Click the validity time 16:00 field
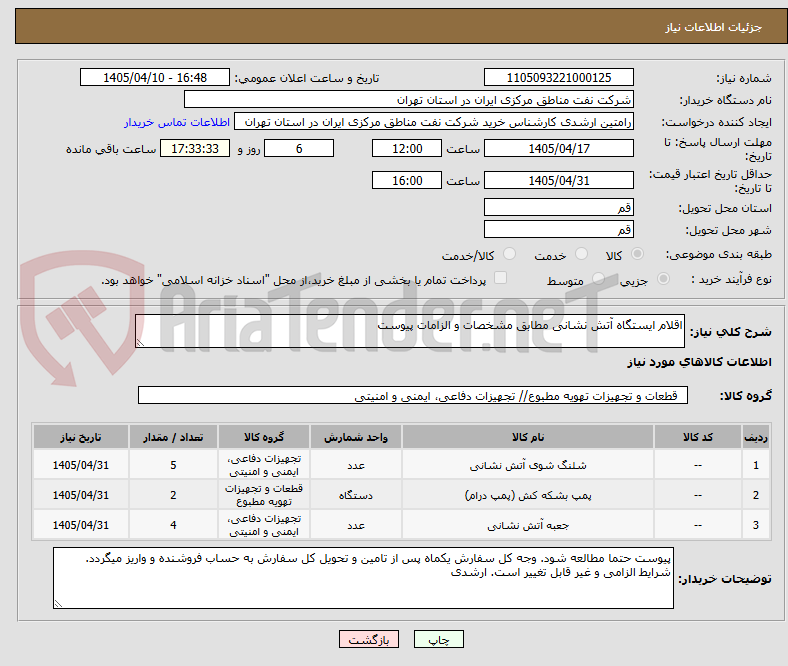788x666 pixels. click(407, 180)
